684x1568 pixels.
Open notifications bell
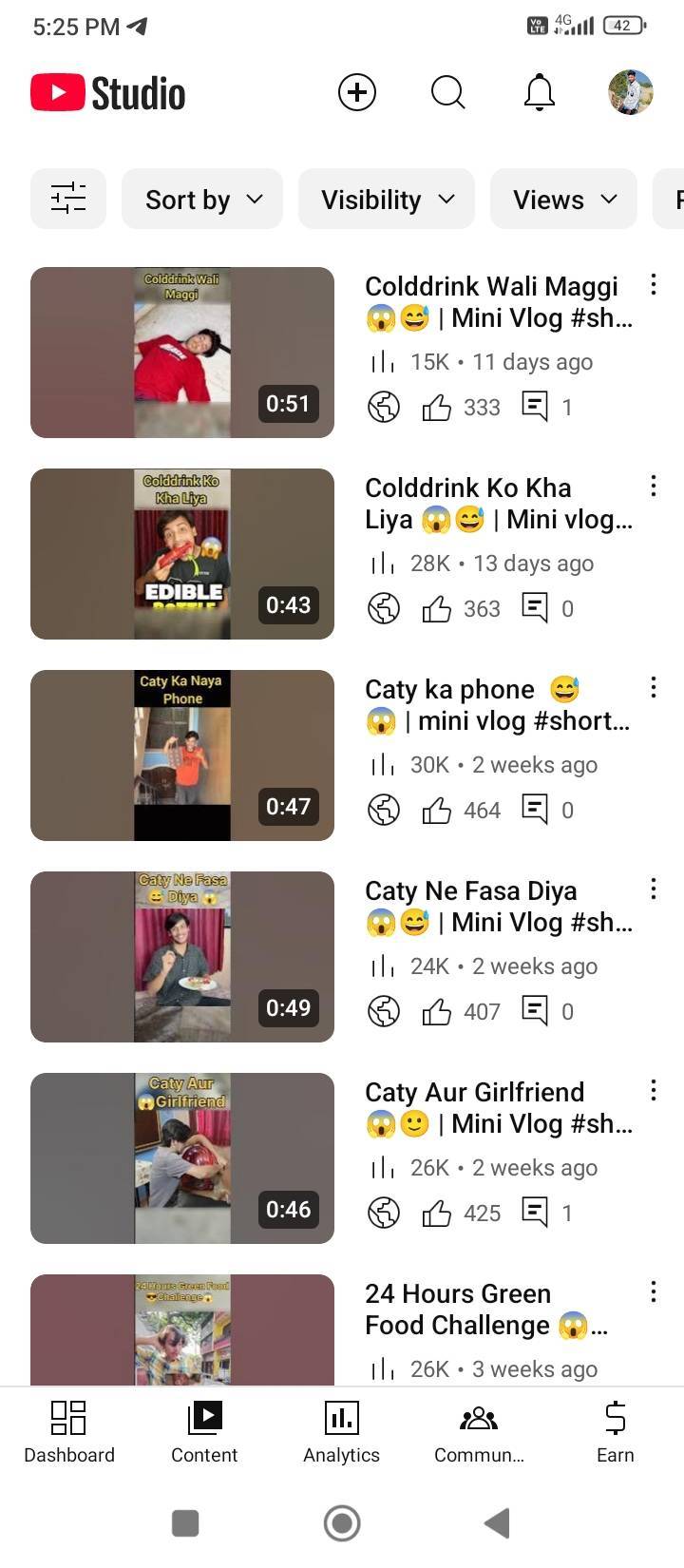click(x=539, y=92)
